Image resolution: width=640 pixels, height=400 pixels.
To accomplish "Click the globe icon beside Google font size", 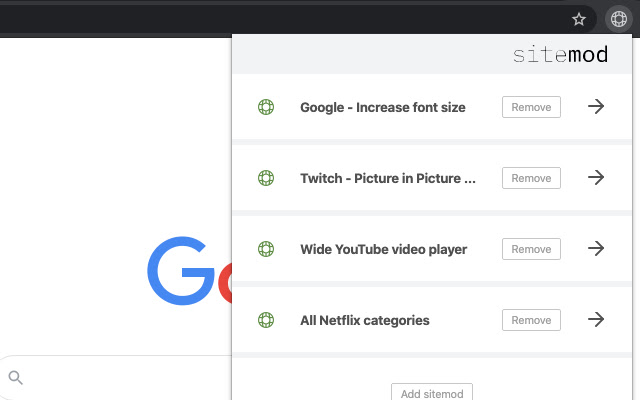I will tap(266, 107).
